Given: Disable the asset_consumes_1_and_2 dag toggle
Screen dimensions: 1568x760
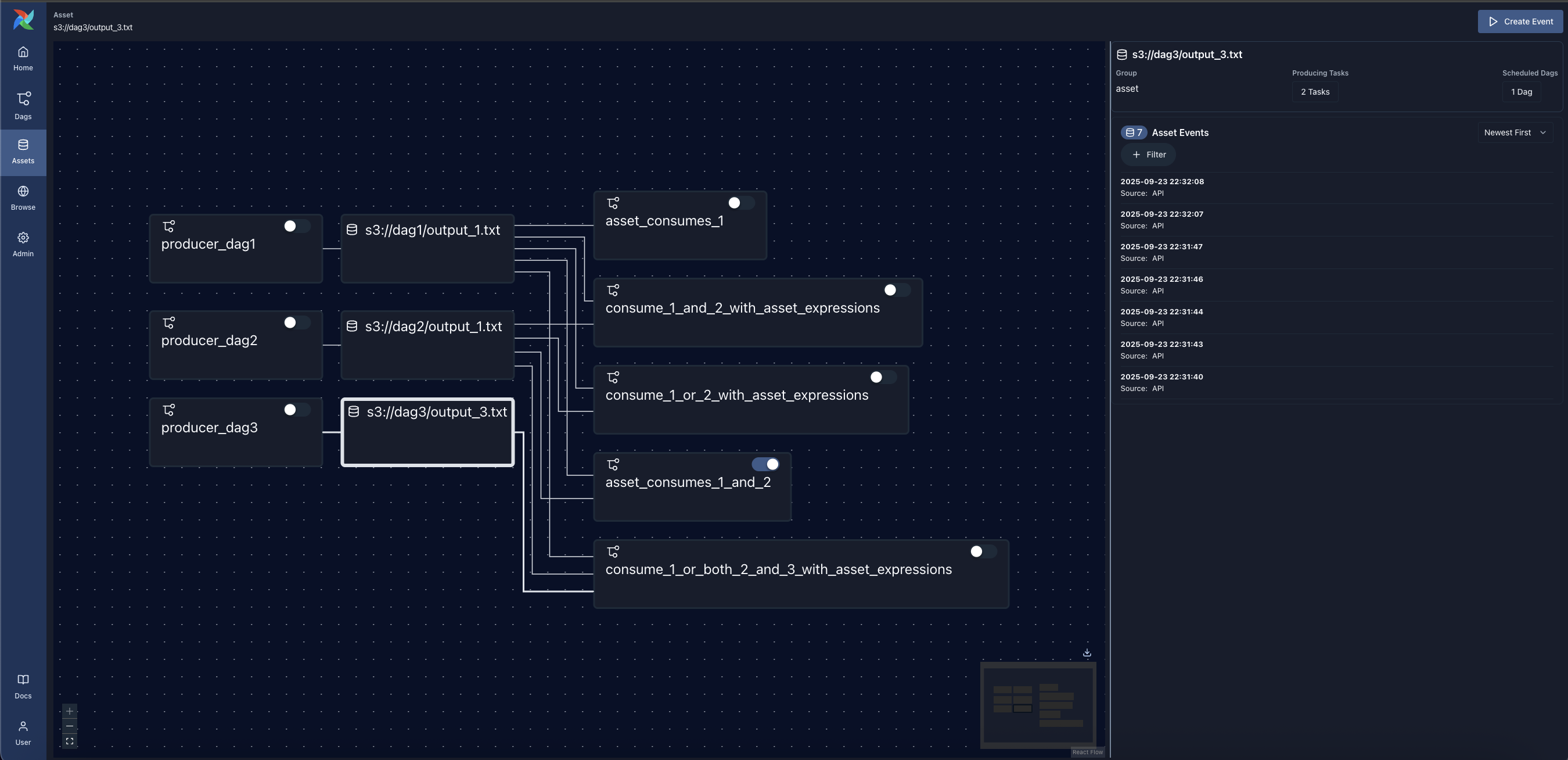Looking at the screenshot, I should [x=766, y=464].
